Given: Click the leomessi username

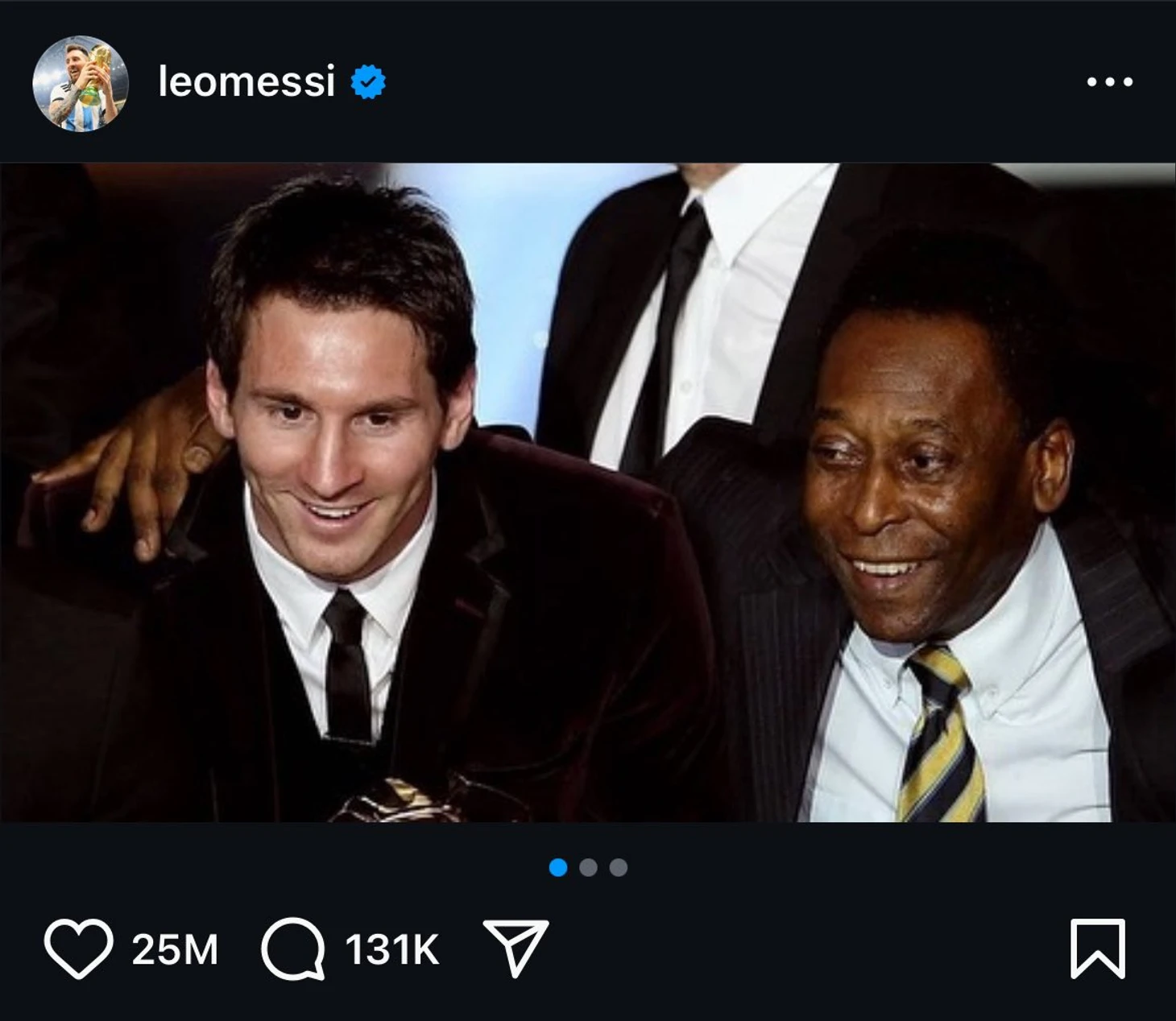Looking at the screenshot, I should click(x=246, y=82).
